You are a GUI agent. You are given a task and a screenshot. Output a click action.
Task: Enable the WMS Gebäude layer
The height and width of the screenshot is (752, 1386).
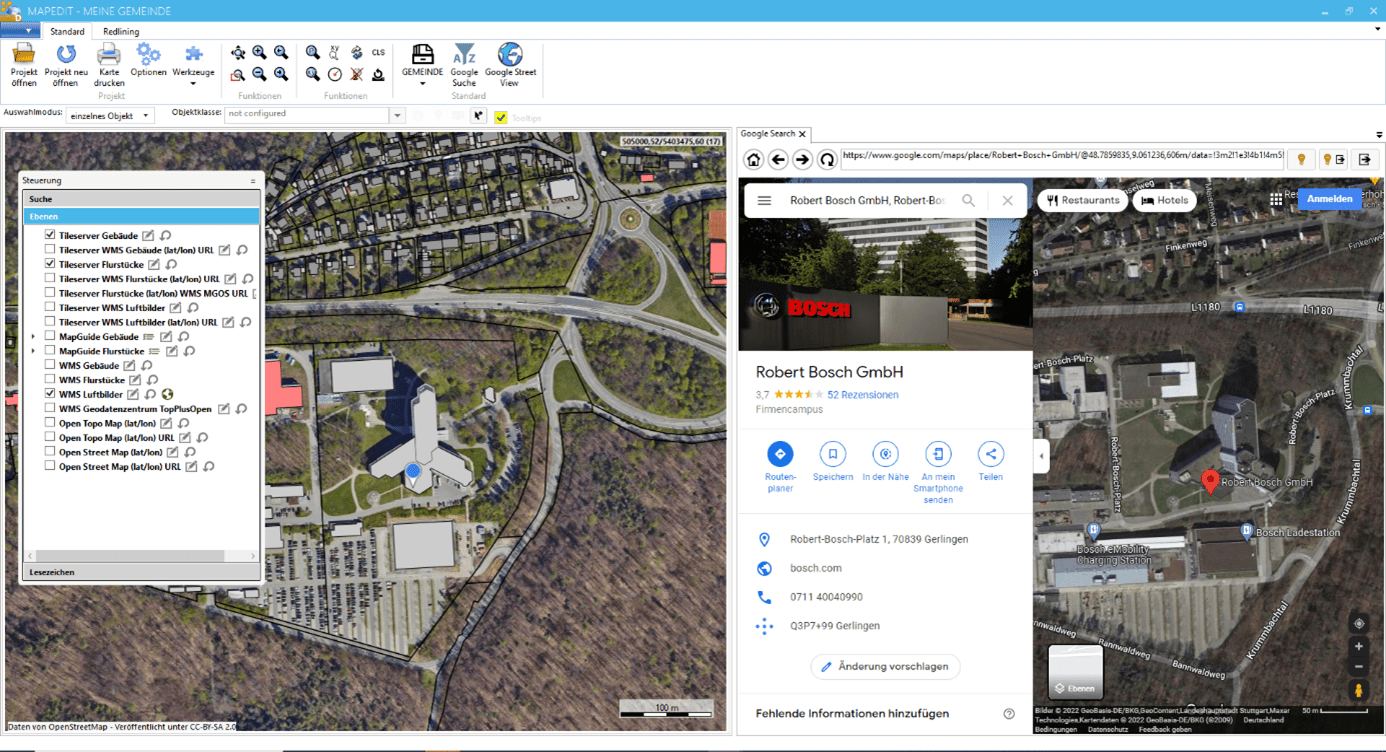coord(50,366)
